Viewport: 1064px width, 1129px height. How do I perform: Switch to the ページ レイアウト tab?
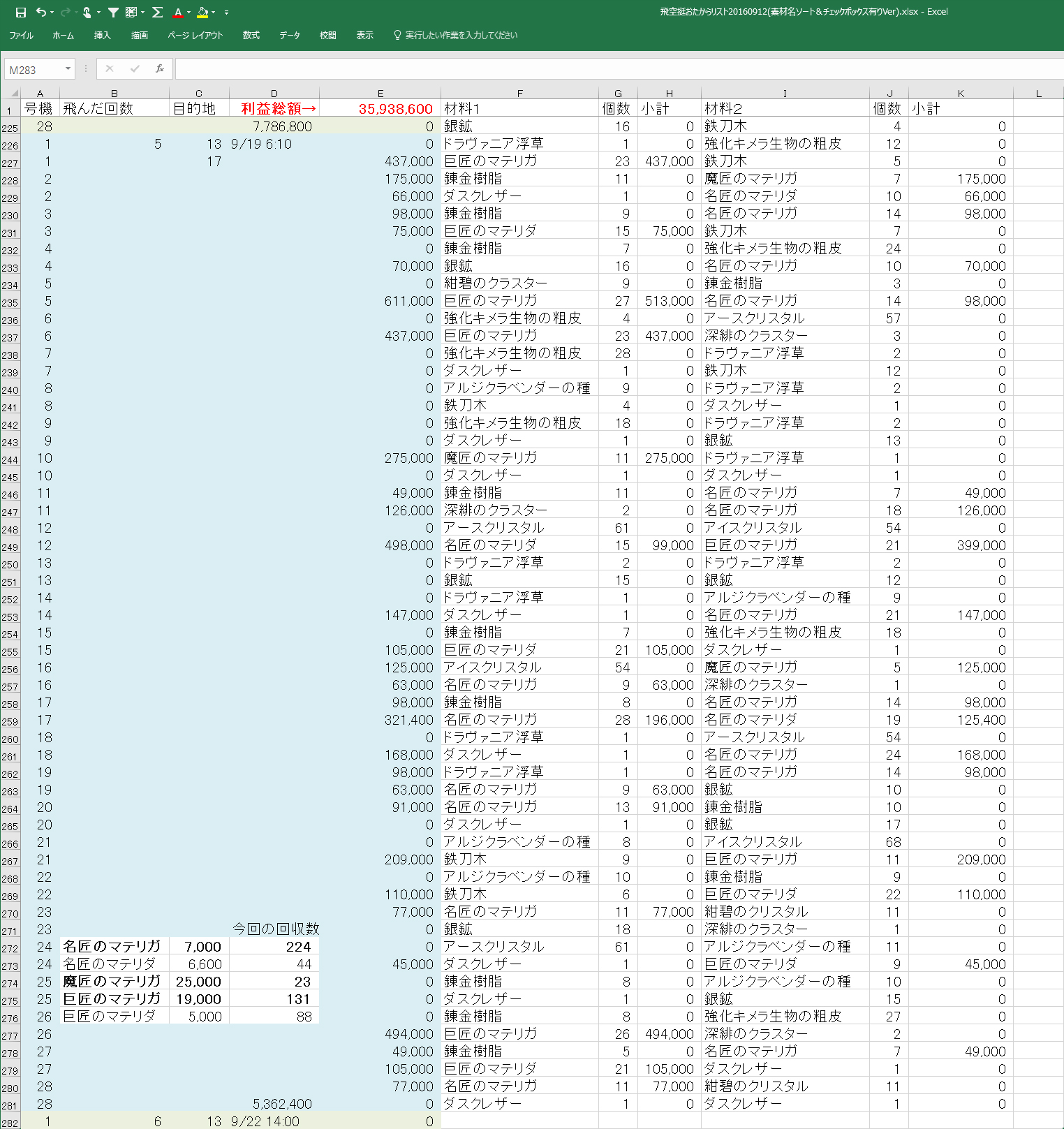pyautogui.click(x=195, y=35)
